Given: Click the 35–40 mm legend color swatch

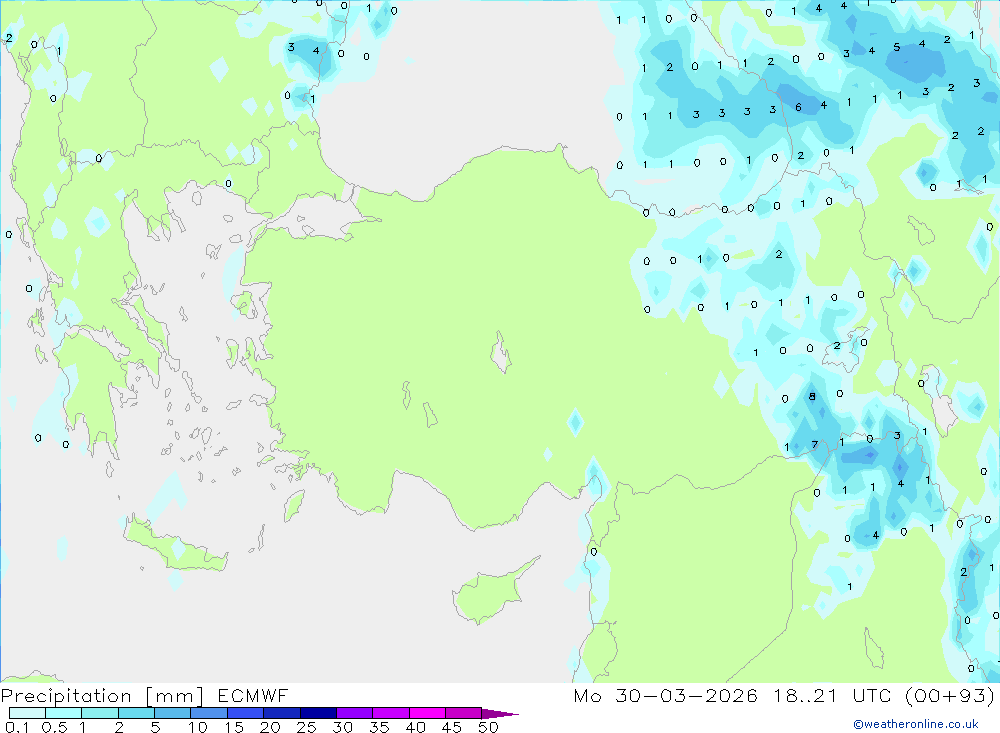Looking at the screenshot, I should click(x=391, y=713).
